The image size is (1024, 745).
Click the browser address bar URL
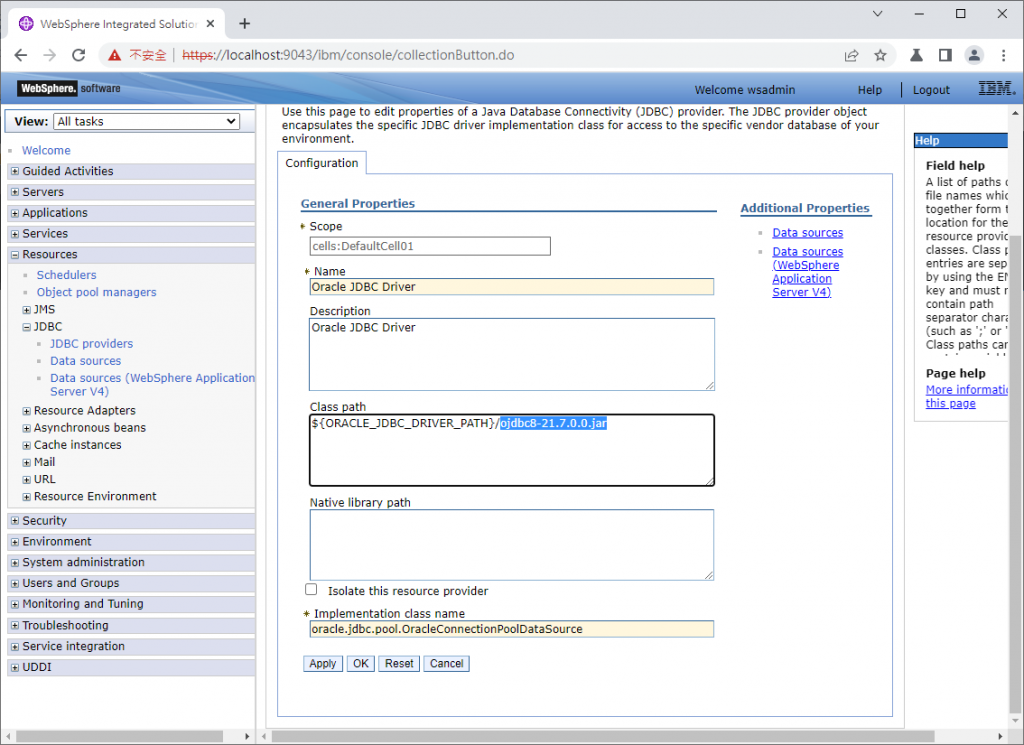pyautogui.click(x=348, y=55)
